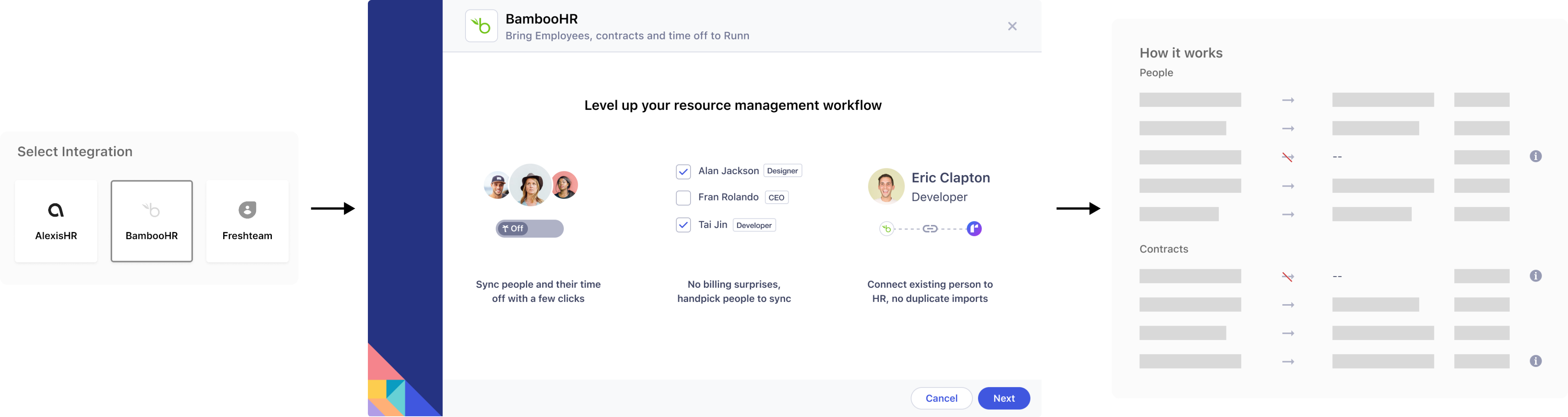Click the Fran Rolando name label

(x=728, y=197)
